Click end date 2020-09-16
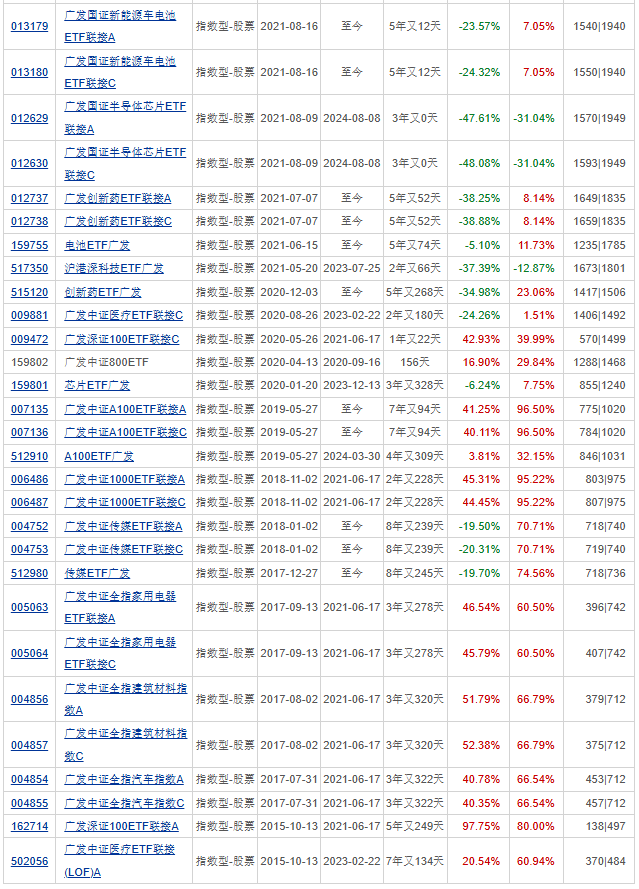Screen dimensions: 639x889 (352, 362)
